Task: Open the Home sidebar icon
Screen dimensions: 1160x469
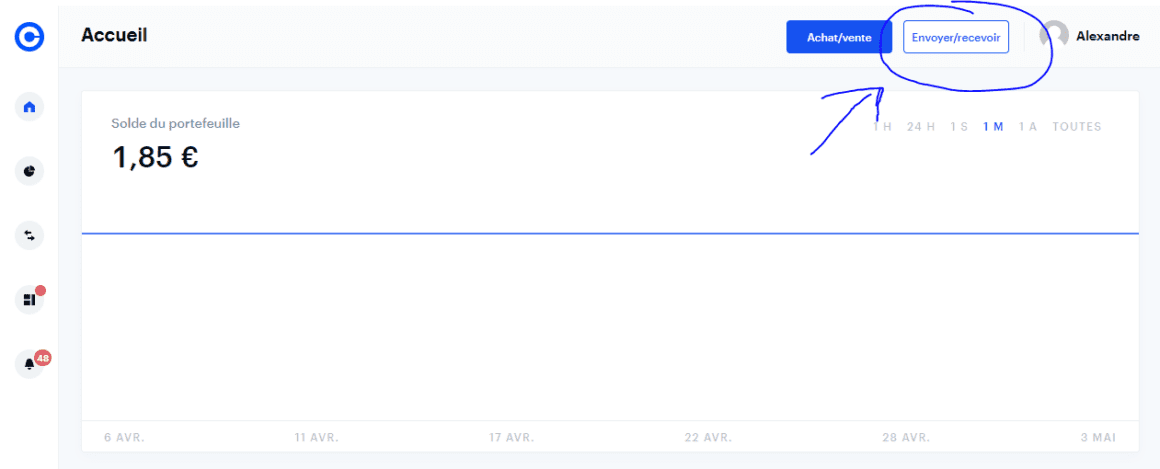Action: [x=29, y=107]
